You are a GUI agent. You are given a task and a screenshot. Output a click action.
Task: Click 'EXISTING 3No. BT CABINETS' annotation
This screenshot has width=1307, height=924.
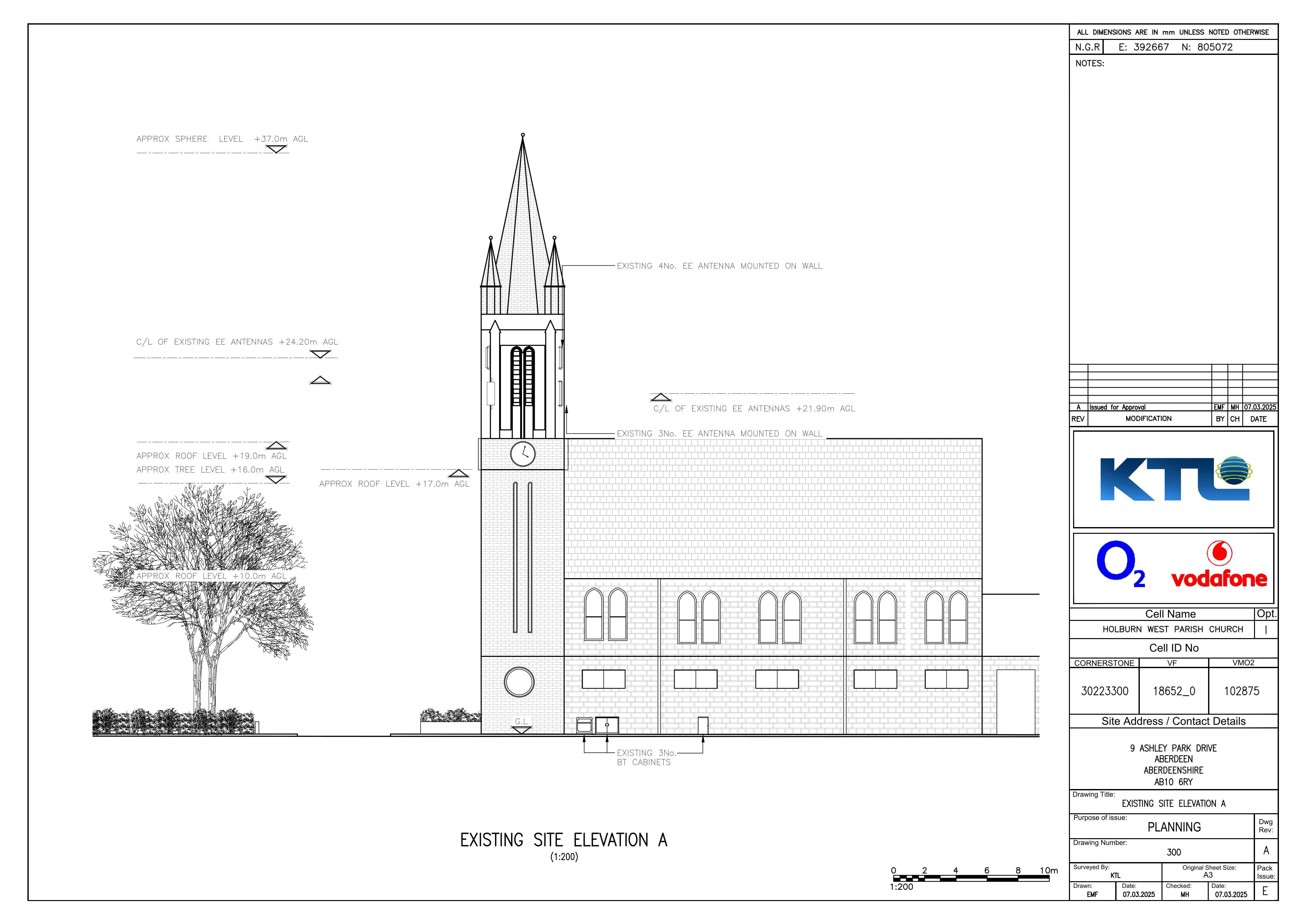(x=646, y=758)
